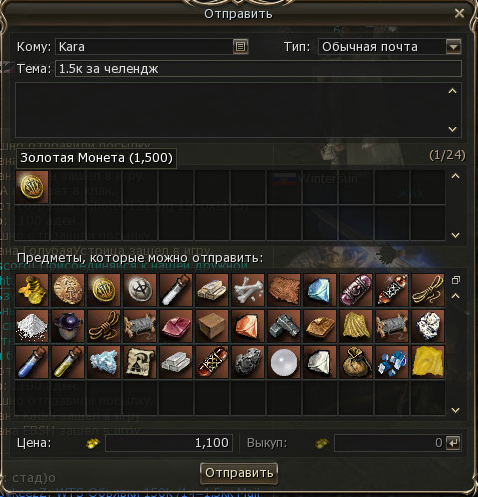Click message body scroll-down arrow
Image resolution: width=478 pixels, height=497 pixels.
(x=452, y=129)
